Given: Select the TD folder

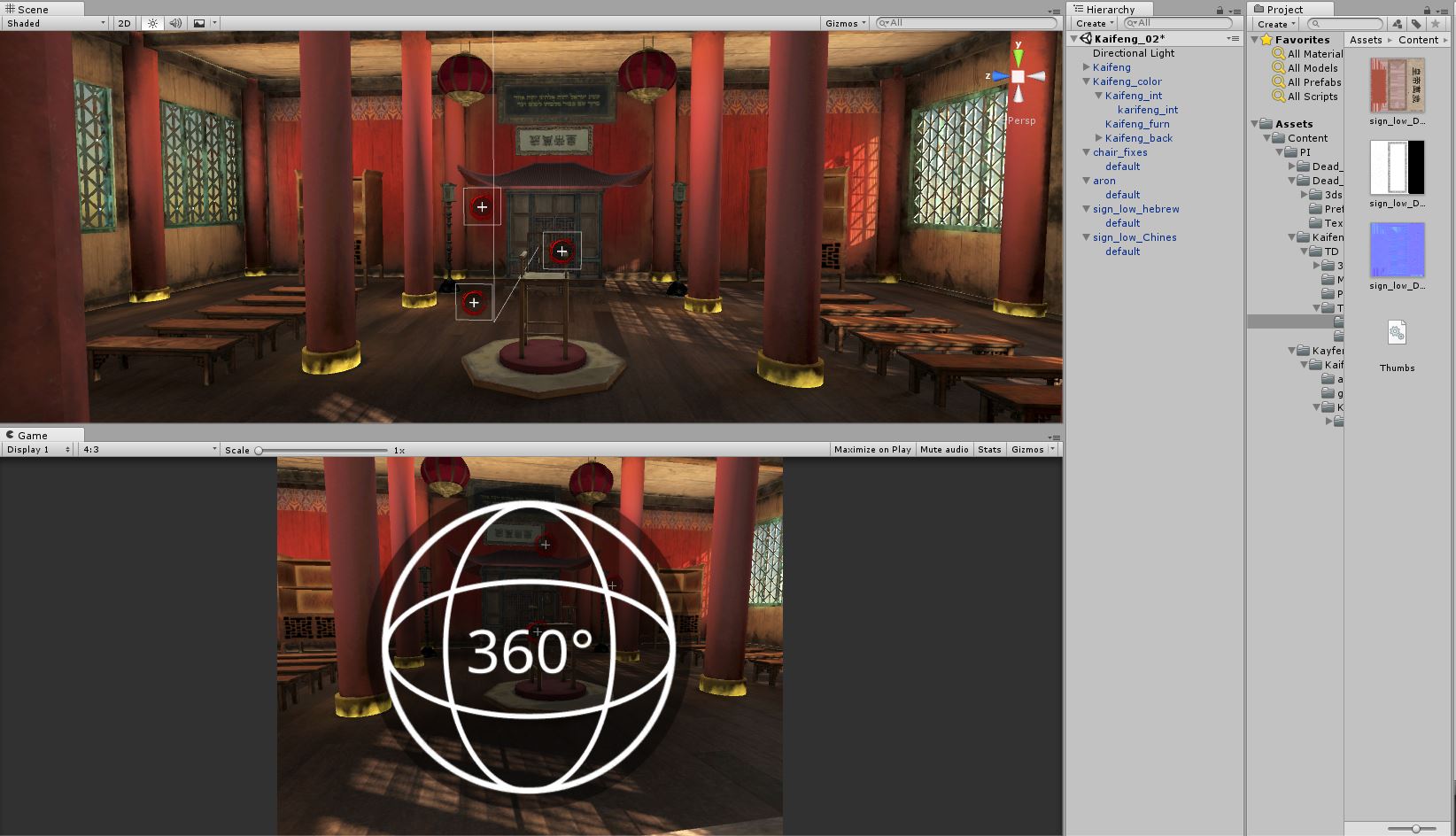Looking at the screenshot, I should click(x=1324, y=252).
